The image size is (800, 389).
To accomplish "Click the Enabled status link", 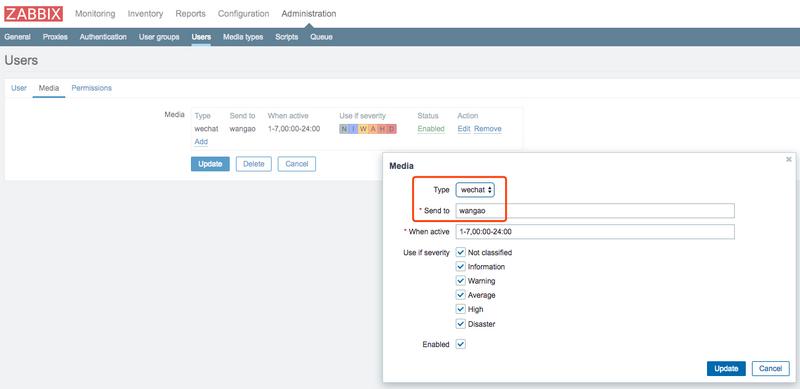I will pos(431,129).
